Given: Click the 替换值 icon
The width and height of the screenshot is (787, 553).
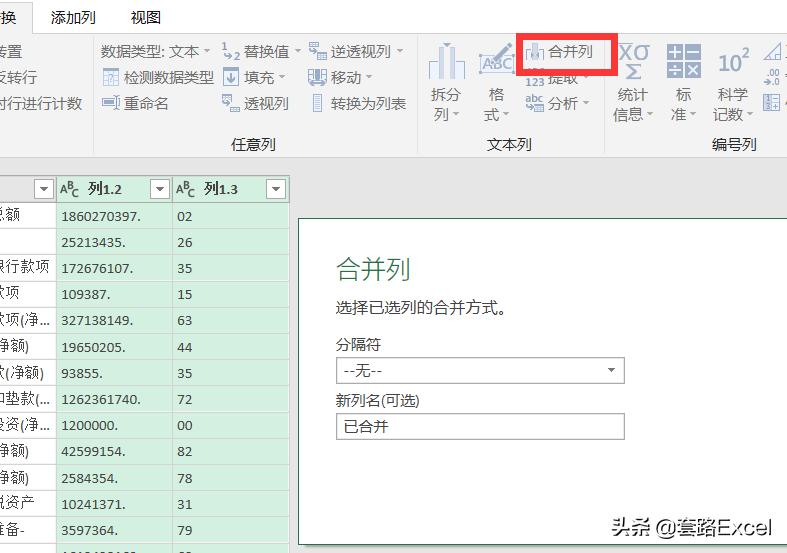Looking at the screenshot, I should 231,51.
